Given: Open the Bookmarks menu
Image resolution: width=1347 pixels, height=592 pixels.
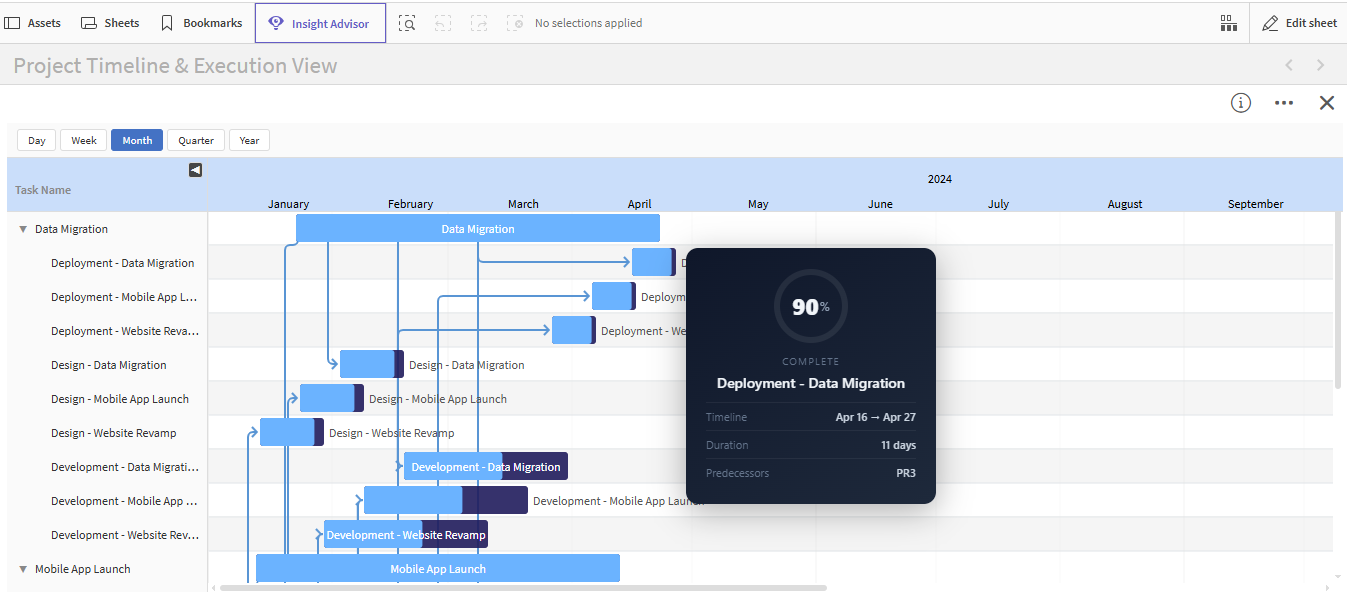Looking at the screenshot, I should [201, 23].
